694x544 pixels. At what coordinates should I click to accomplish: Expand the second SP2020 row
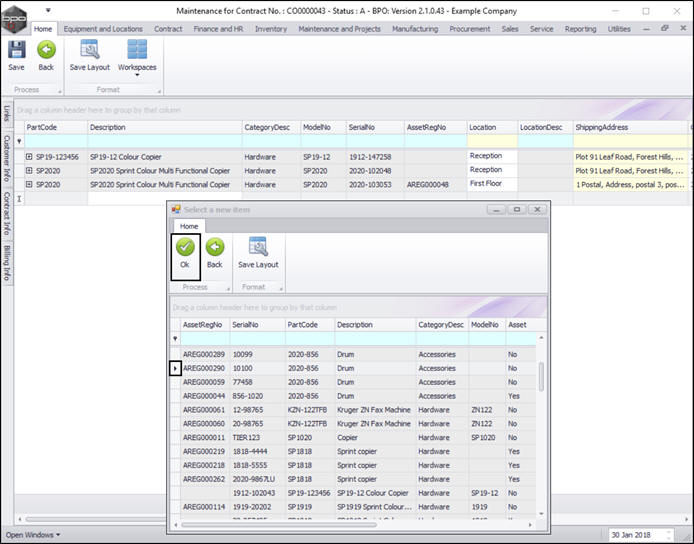30,185
